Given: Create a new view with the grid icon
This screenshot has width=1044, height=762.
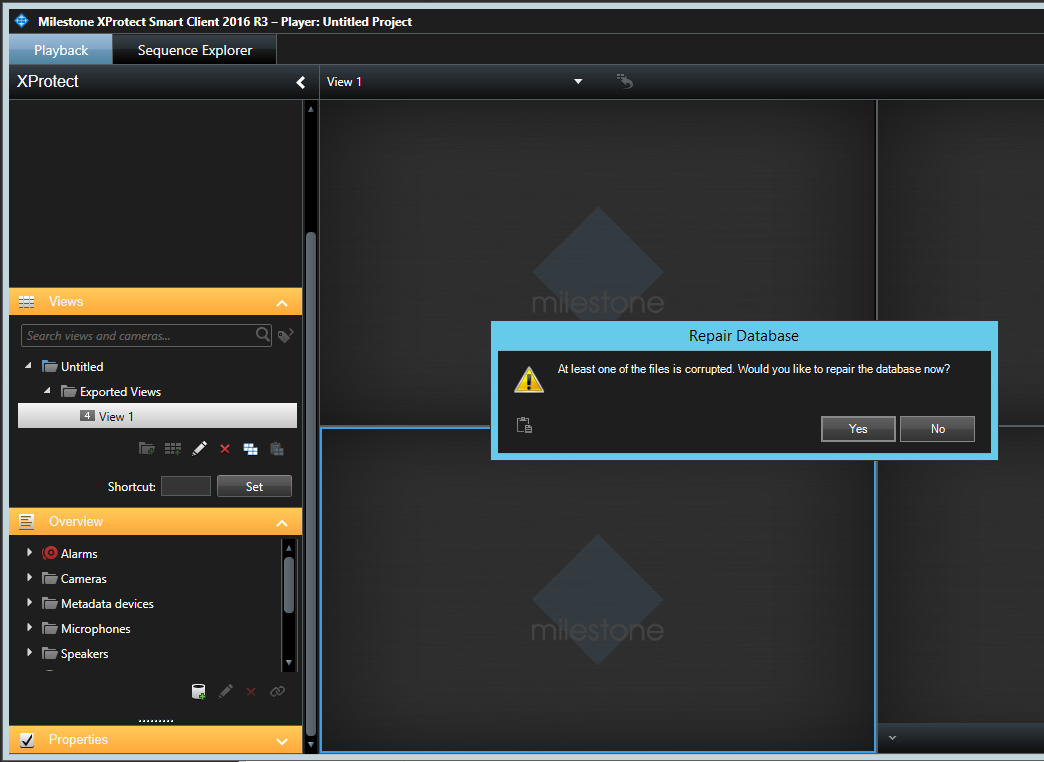Looking at the screenshot, I should point(172,449).
